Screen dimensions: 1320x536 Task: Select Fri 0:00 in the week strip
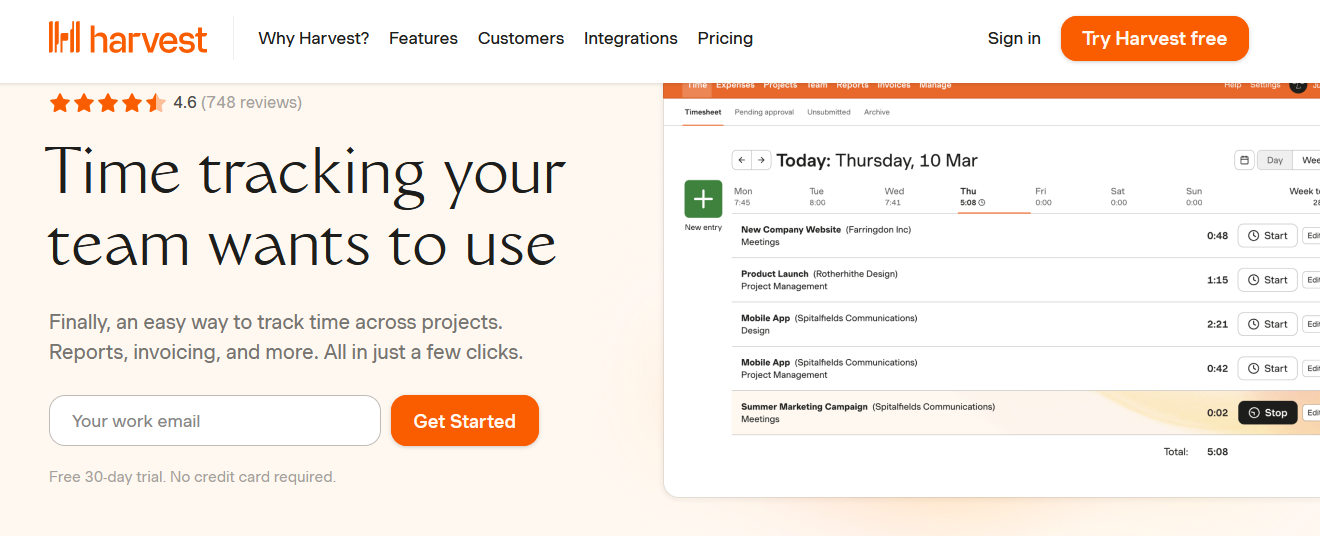tap(1043, 196)
